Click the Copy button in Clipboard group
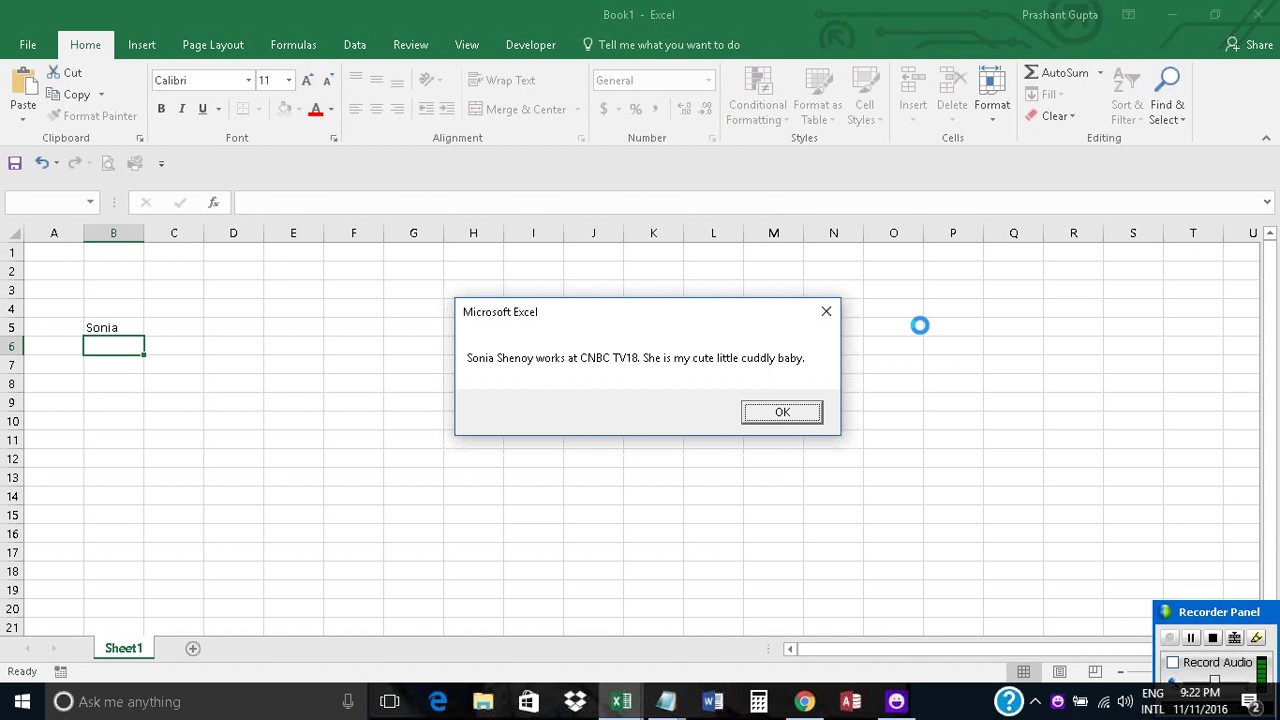Viewport: 1280px width, 720px height. (x=68, y=95)
